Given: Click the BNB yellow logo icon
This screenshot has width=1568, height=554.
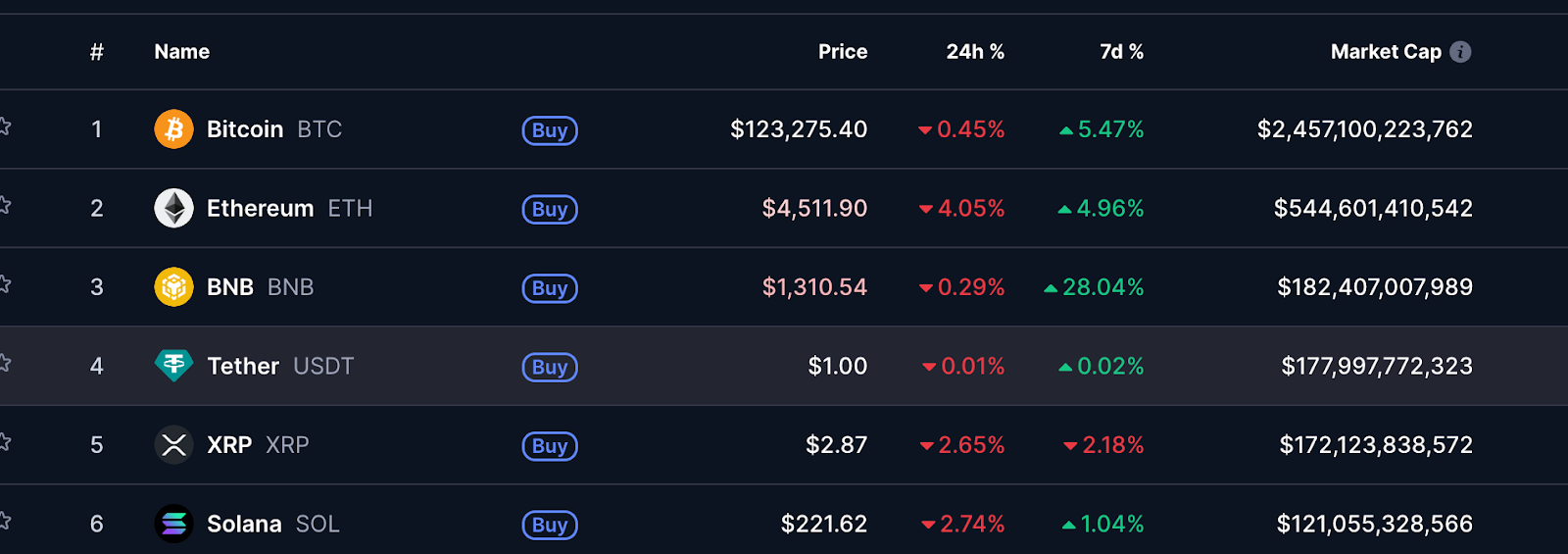Looking at the screenshot, I should click(173, 287).
